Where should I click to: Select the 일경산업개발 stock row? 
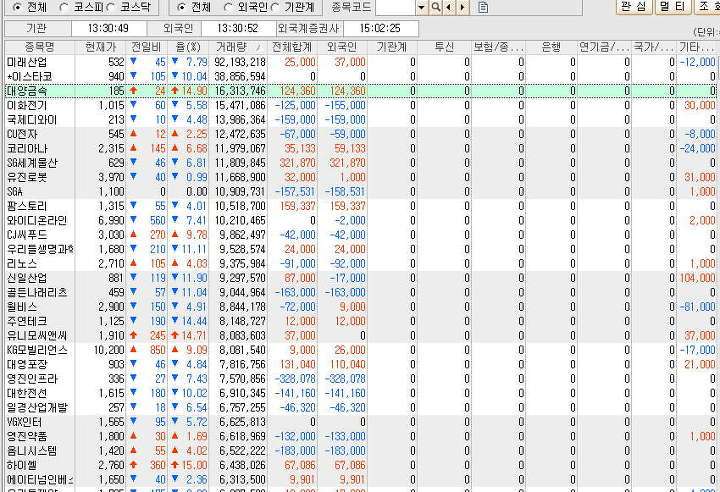click(360, 407)
